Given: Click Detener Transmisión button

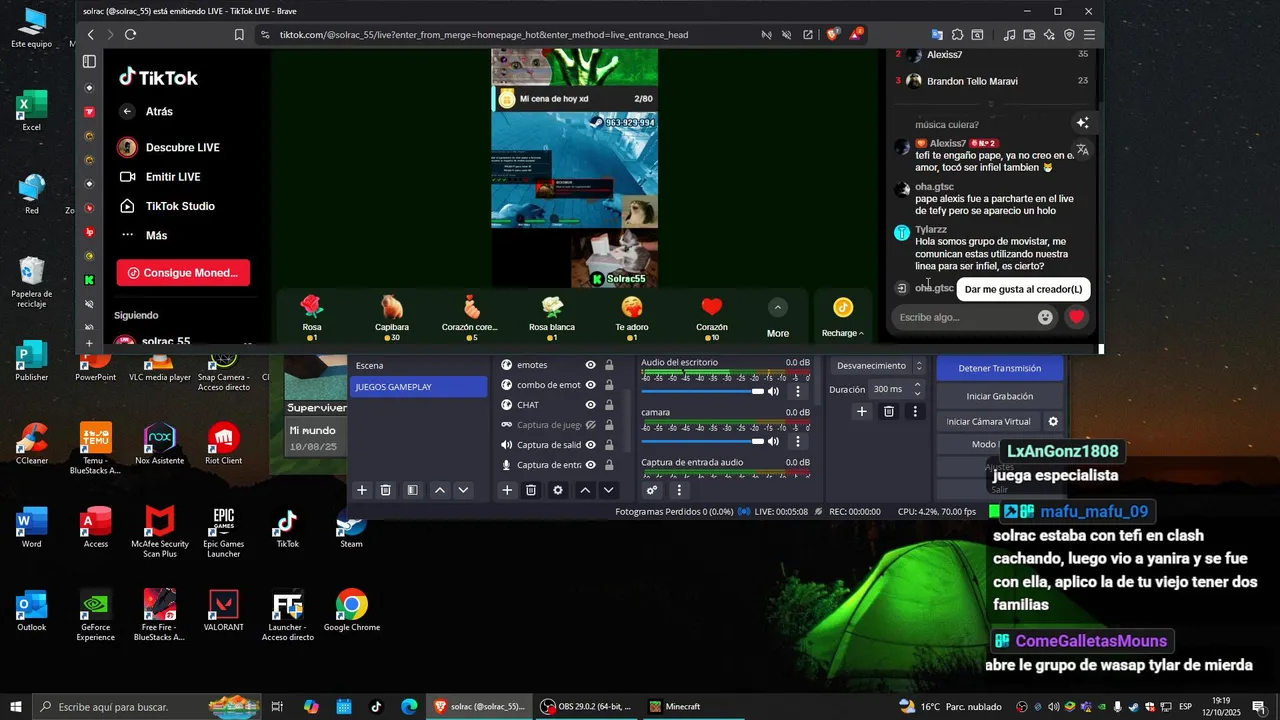Looking at the screenshot, I should click(1000, 368).
